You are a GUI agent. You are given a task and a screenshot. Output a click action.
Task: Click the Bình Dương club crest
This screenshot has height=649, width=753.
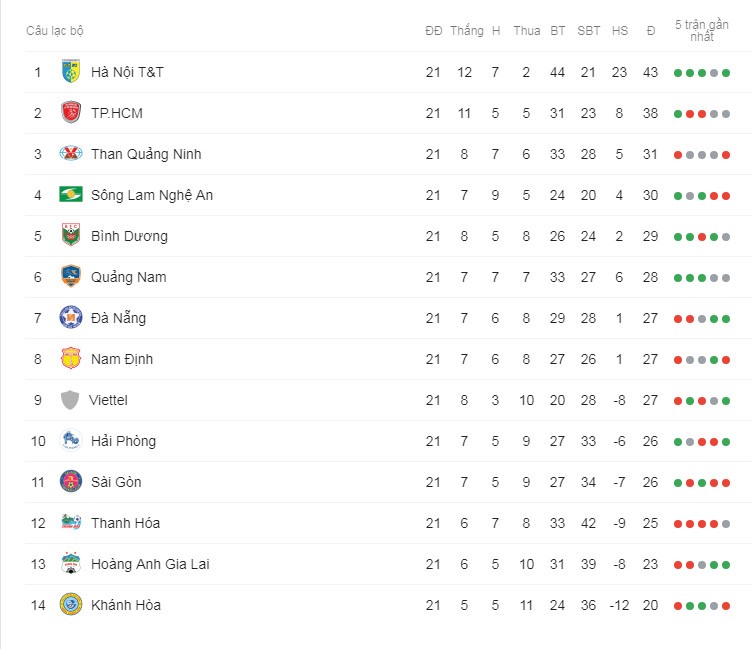point(71,235)
